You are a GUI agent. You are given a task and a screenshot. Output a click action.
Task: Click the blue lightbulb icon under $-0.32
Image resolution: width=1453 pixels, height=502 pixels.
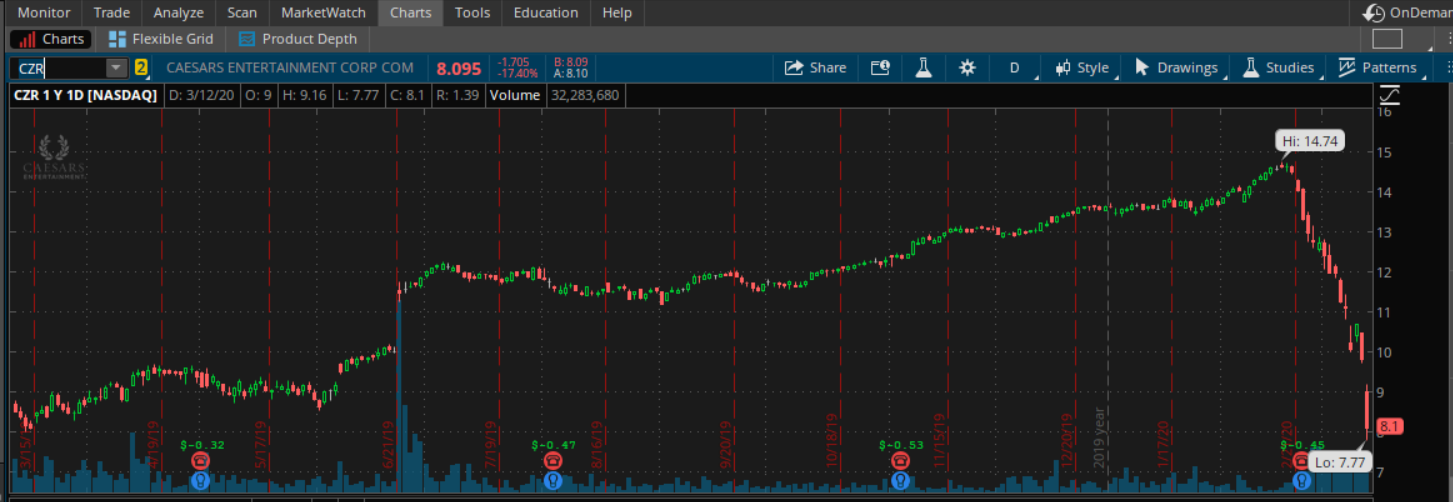pyautogui.click(x=200, y=480)
